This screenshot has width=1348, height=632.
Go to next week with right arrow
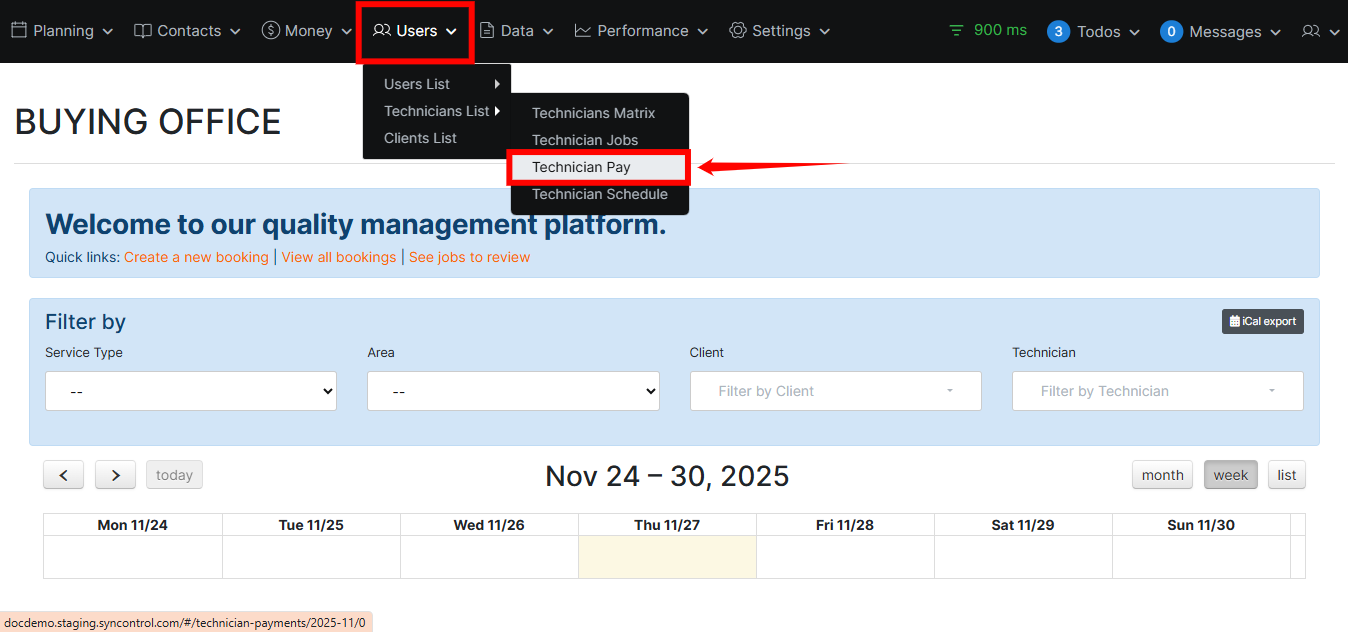point(115,475)
